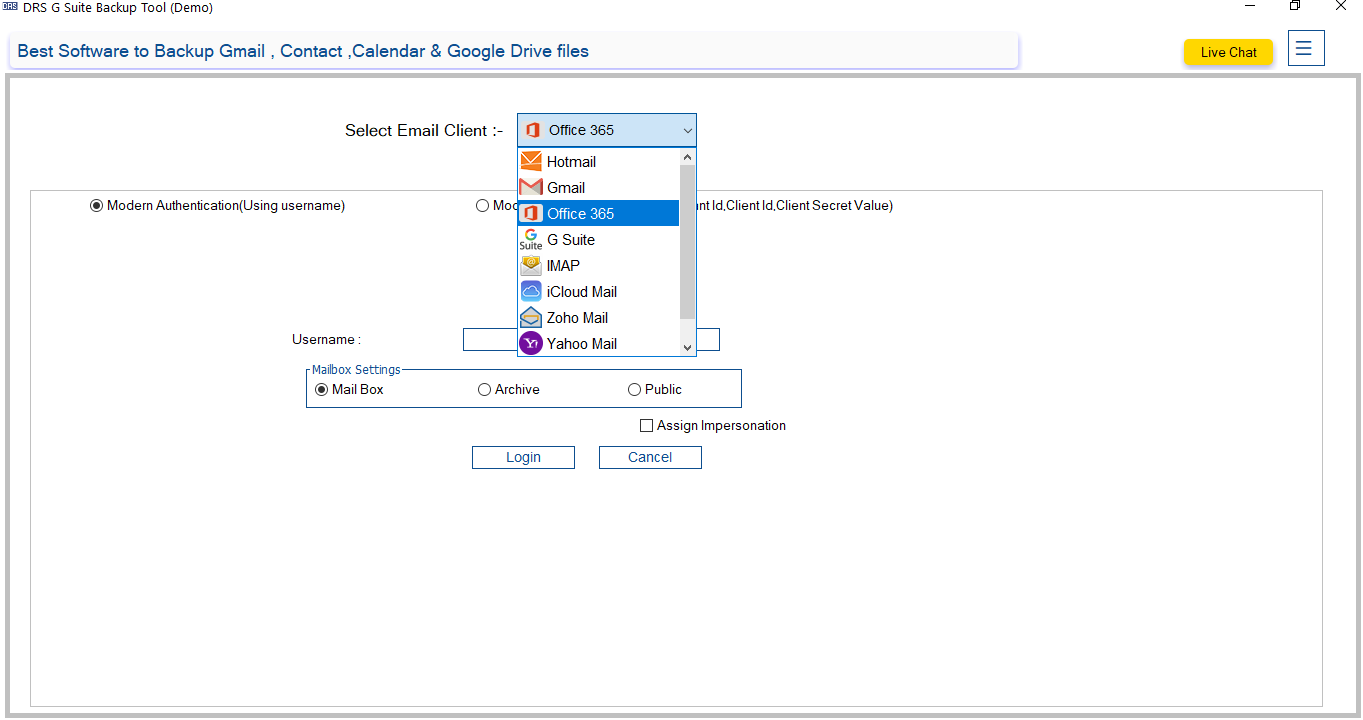The image size is (1363, 720).
Task: Click the Cancel button
Action: tap(650, 457)
